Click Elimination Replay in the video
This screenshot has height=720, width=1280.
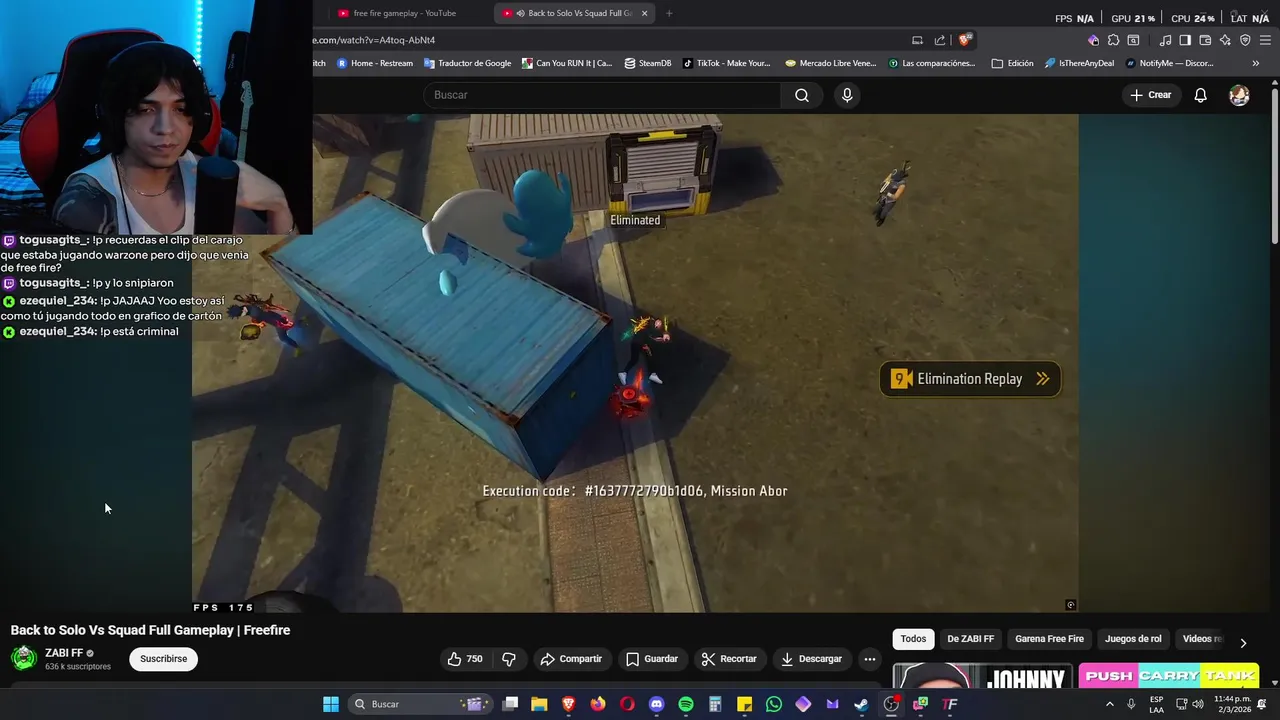[x=970, y=379]
